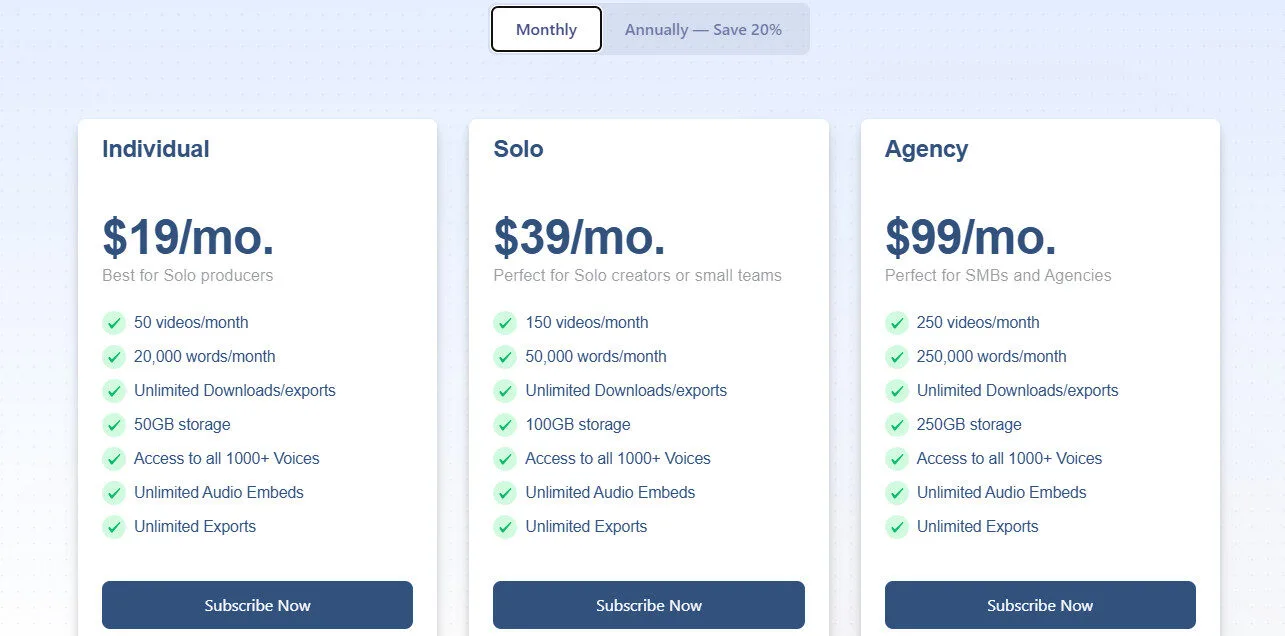1285x636 pixels.
Task: Click the checkmark beside 50 videos/month
Action: tap(113, 322)
